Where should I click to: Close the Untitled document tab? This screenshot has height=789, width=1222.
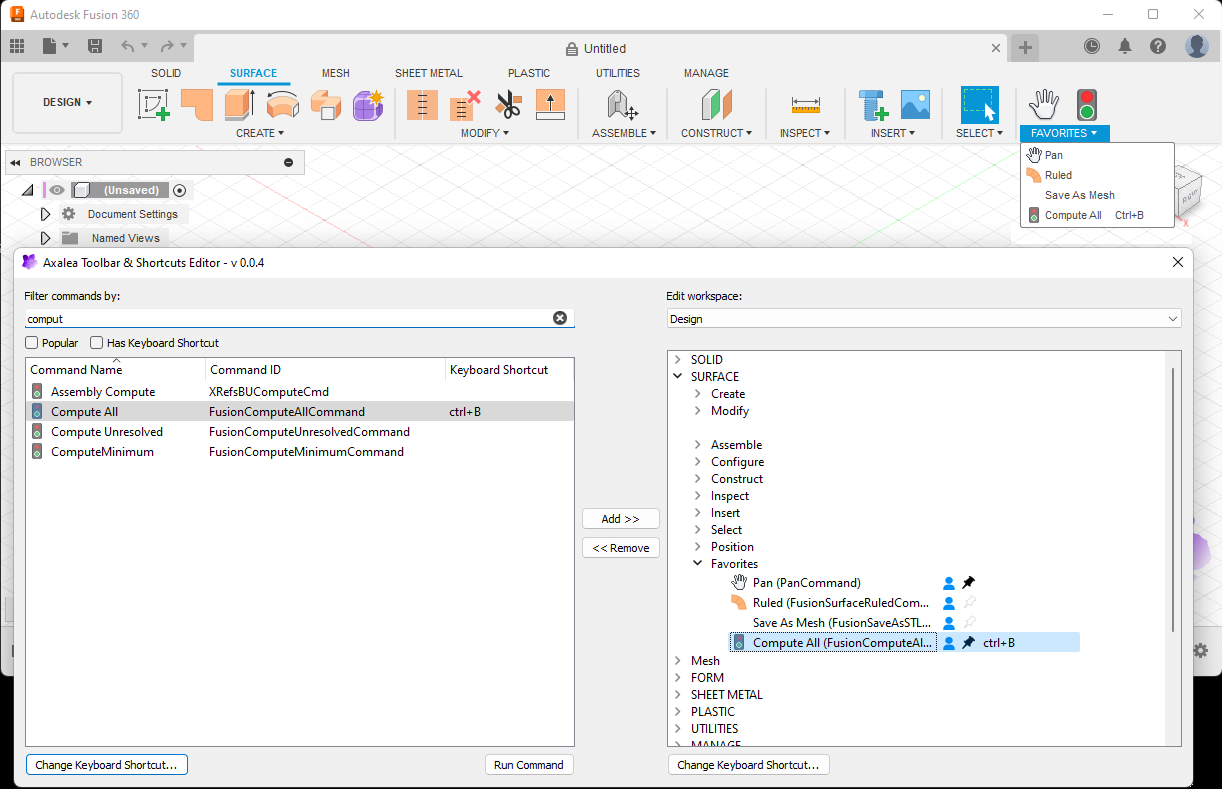(x=996, y=47)
